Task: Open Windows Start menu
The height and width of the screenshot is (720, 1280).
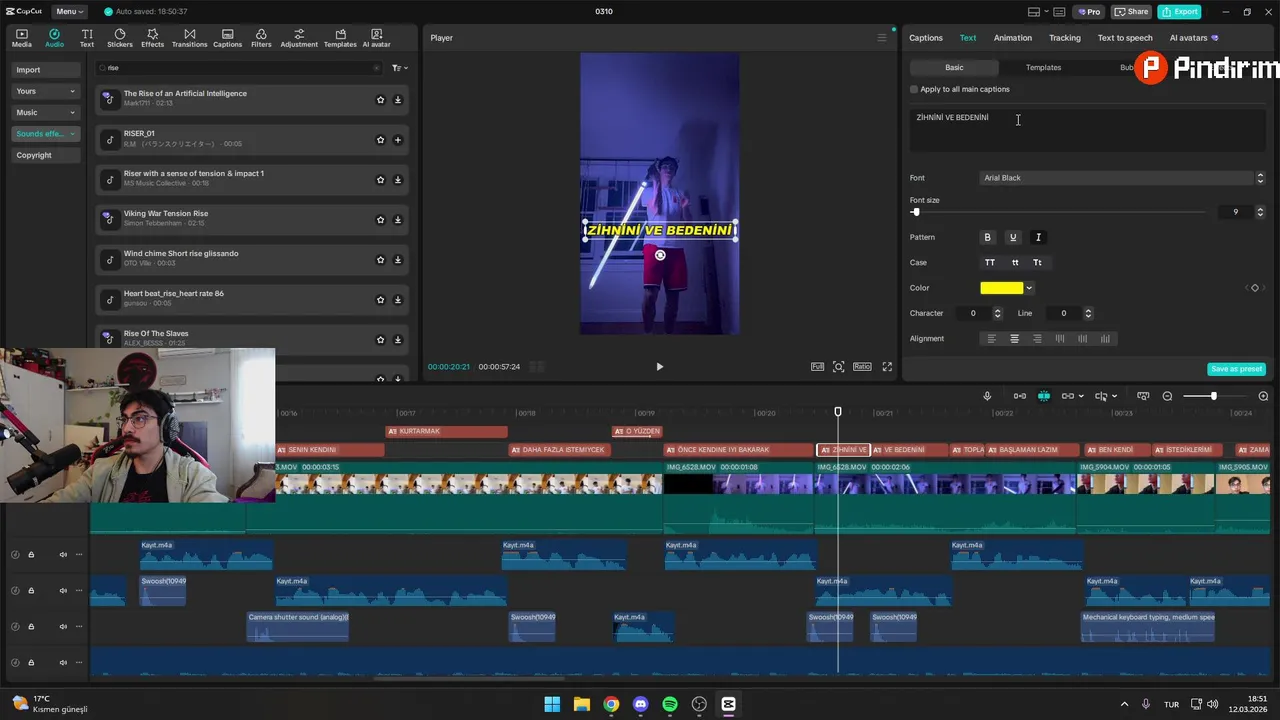Action: click(552, 704)
